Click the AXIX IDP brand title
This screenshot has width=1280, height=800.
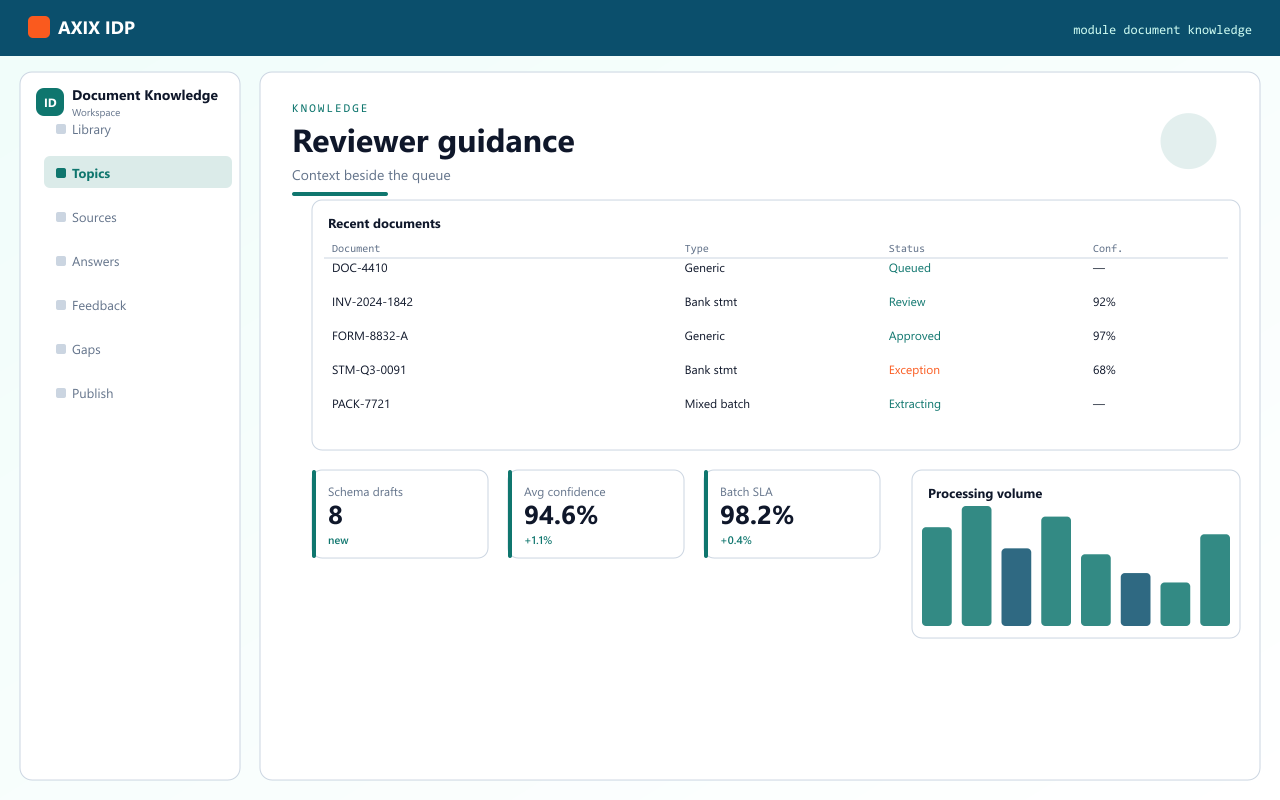coord(96,28)
